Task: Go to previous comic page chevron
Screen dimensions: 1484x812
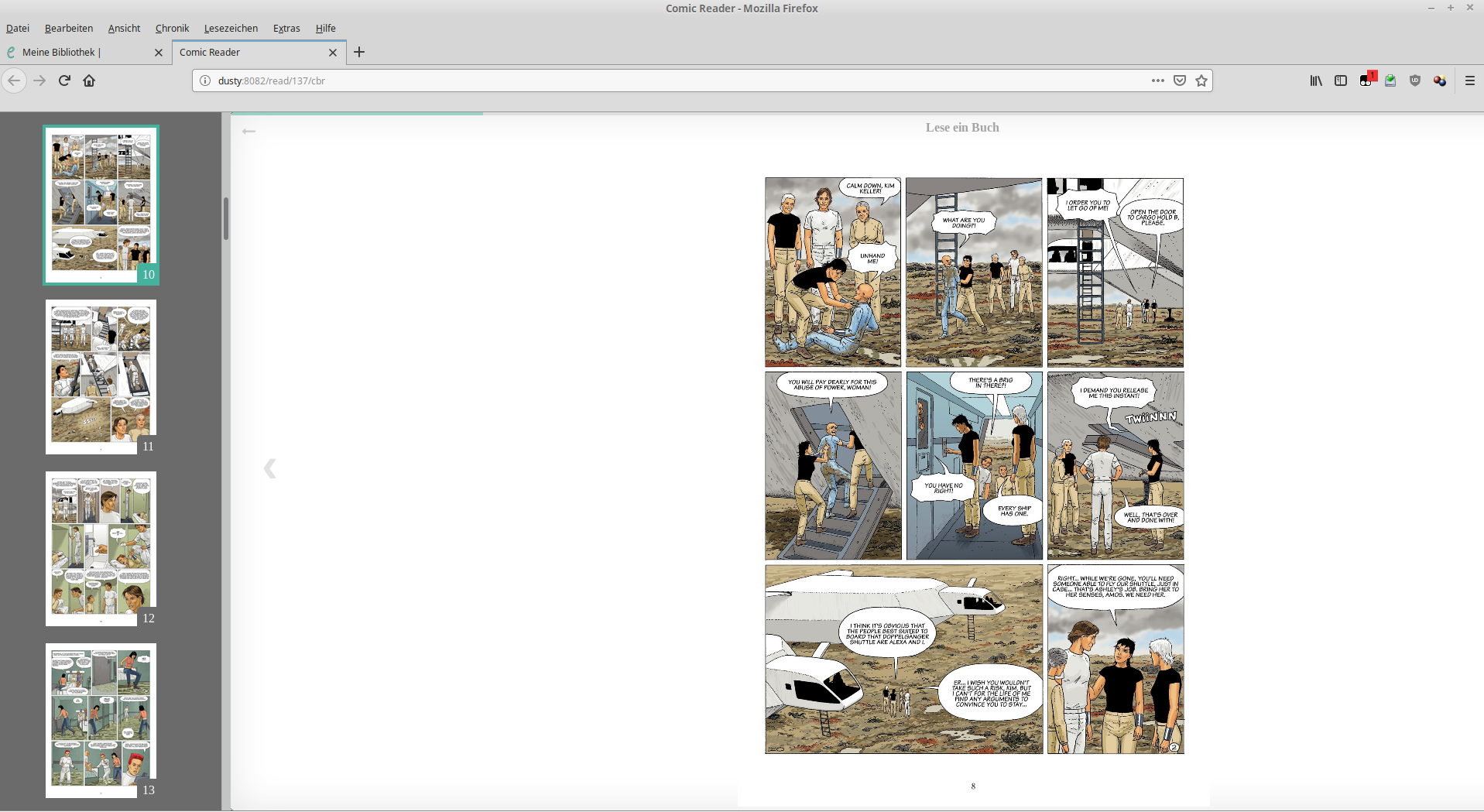Action: click(x=270, y=468)
